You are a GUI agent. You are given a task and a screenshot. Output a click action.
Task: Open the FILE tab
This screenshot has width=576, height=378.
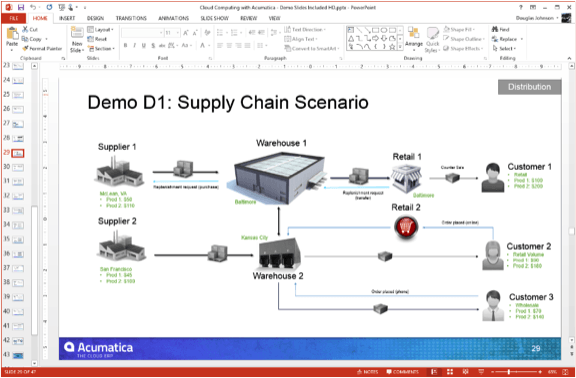(14, 18)
